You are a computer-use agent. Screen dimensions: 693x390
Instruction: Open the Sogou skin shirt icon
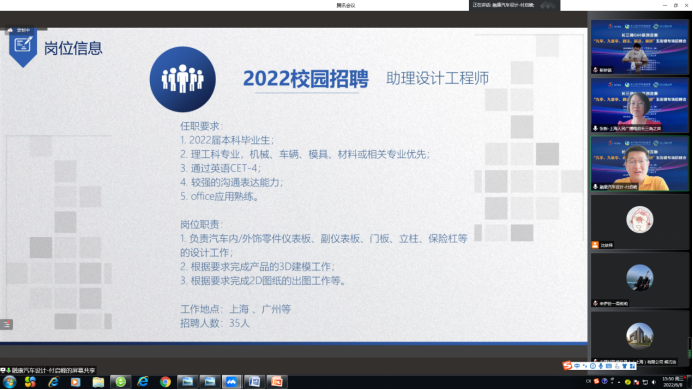click(x=624, y=366)
